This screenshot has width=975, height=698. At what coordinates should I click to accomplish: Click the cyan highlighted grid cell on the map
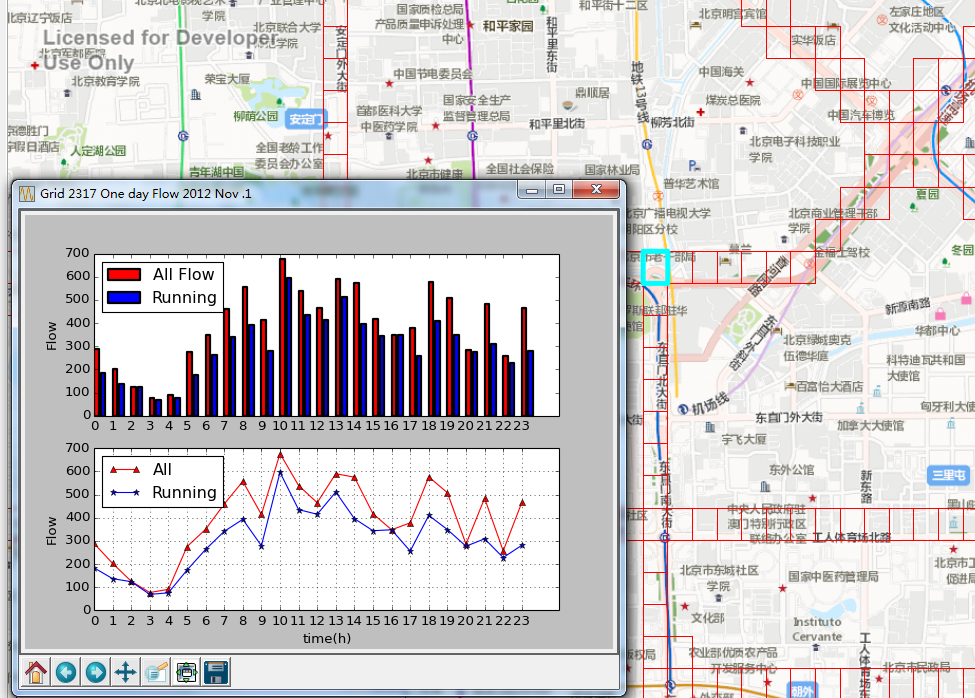click(x=655, y=268)
